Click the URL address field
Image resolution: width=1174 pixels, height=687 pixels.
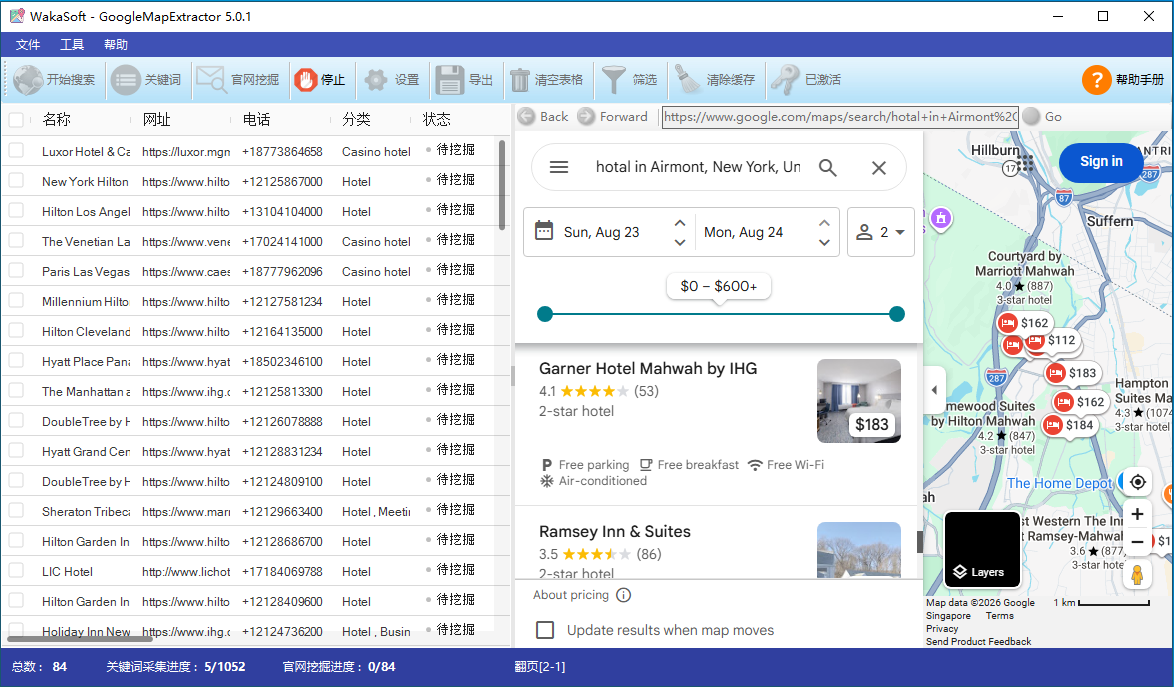(840, 117)
